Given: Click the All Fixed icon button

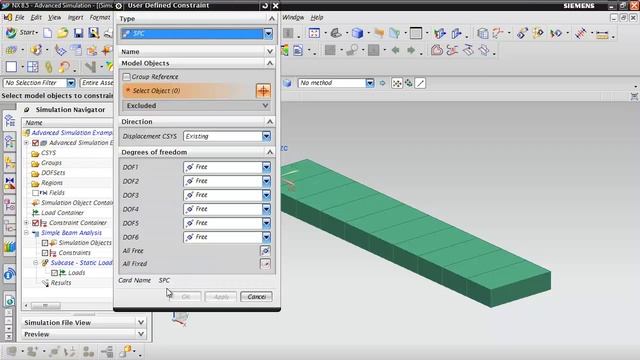Looking at the screenshot, I should (x=265, y=264).
